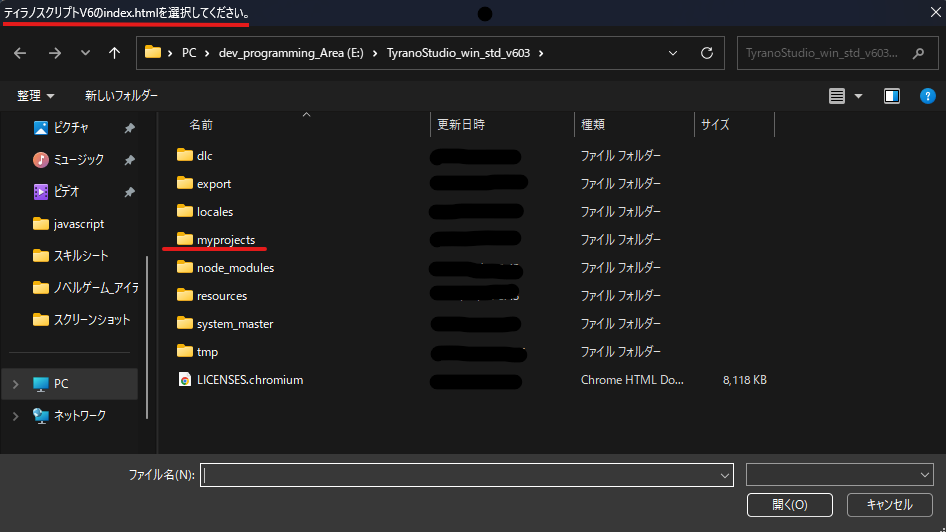This screenshot has width=946, height=532.
Task: Open the myprojects folder
Action: pos(225,240)
